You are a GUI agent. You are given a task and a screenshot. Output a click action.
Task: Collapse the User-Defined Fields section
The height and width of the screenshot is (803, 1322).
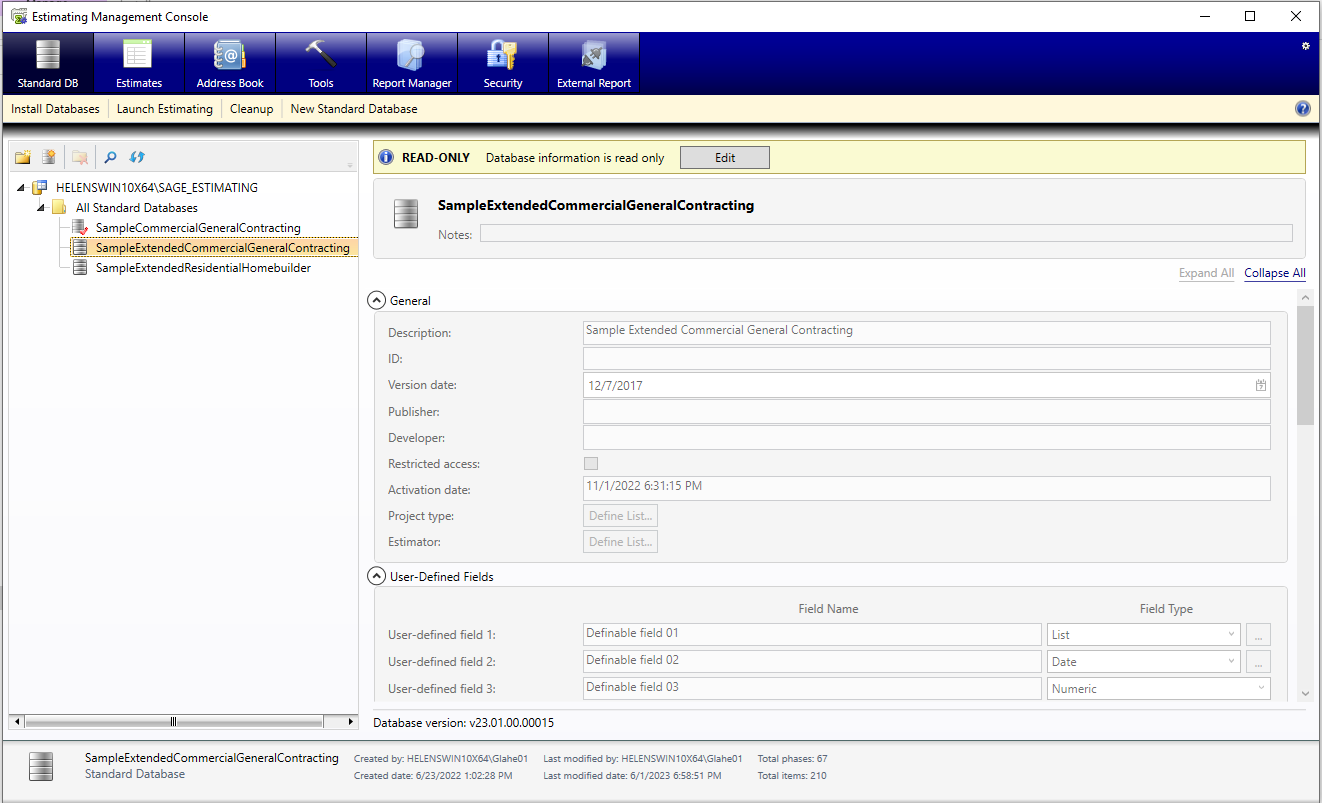(x=377, y=576)
